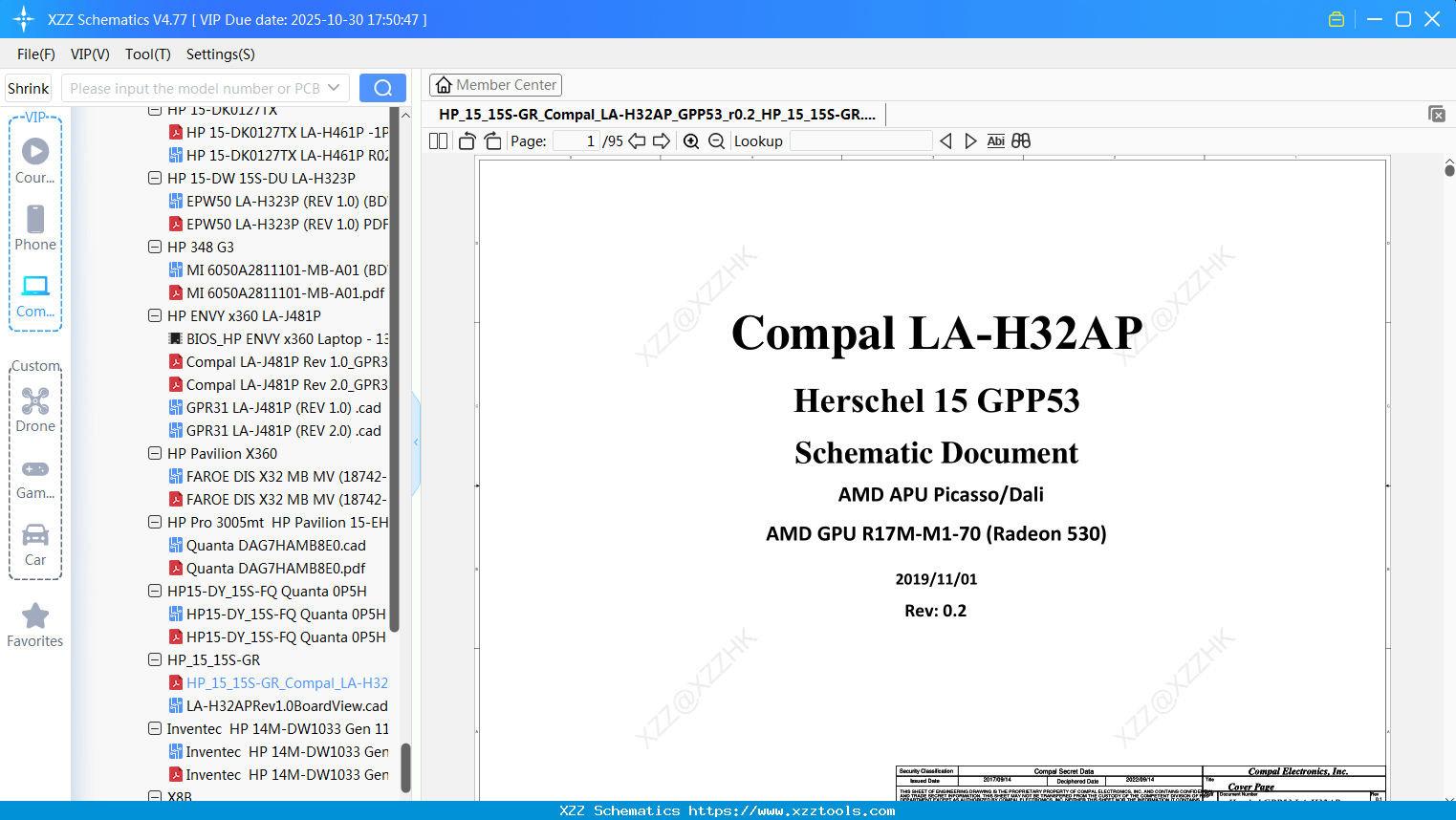Zoom out of the schematic
This screenshot has width=1456, height=820.
tap(717, 140)
